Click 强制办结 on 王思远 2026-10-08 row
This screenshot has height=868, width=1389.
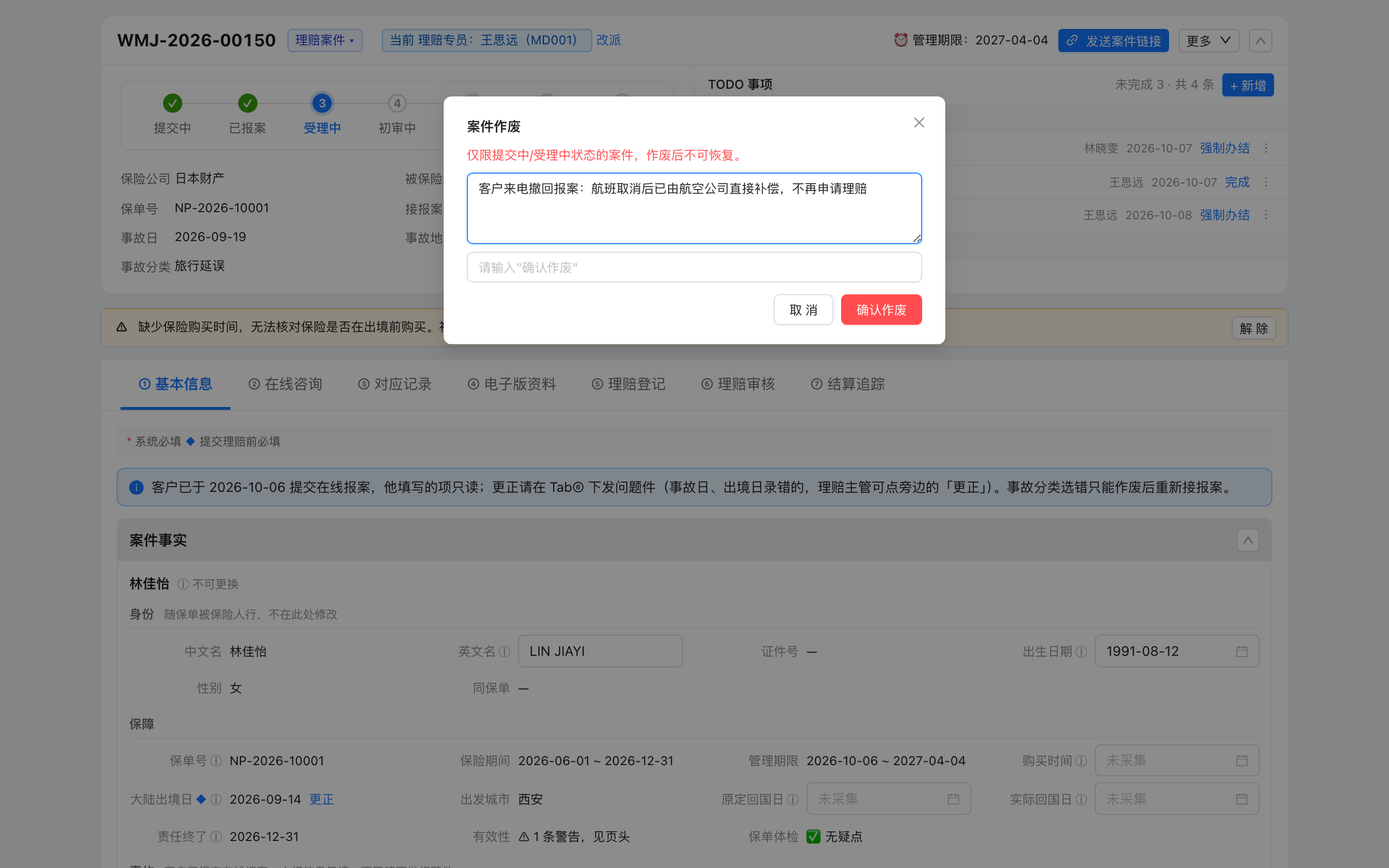click(1224, 215)
